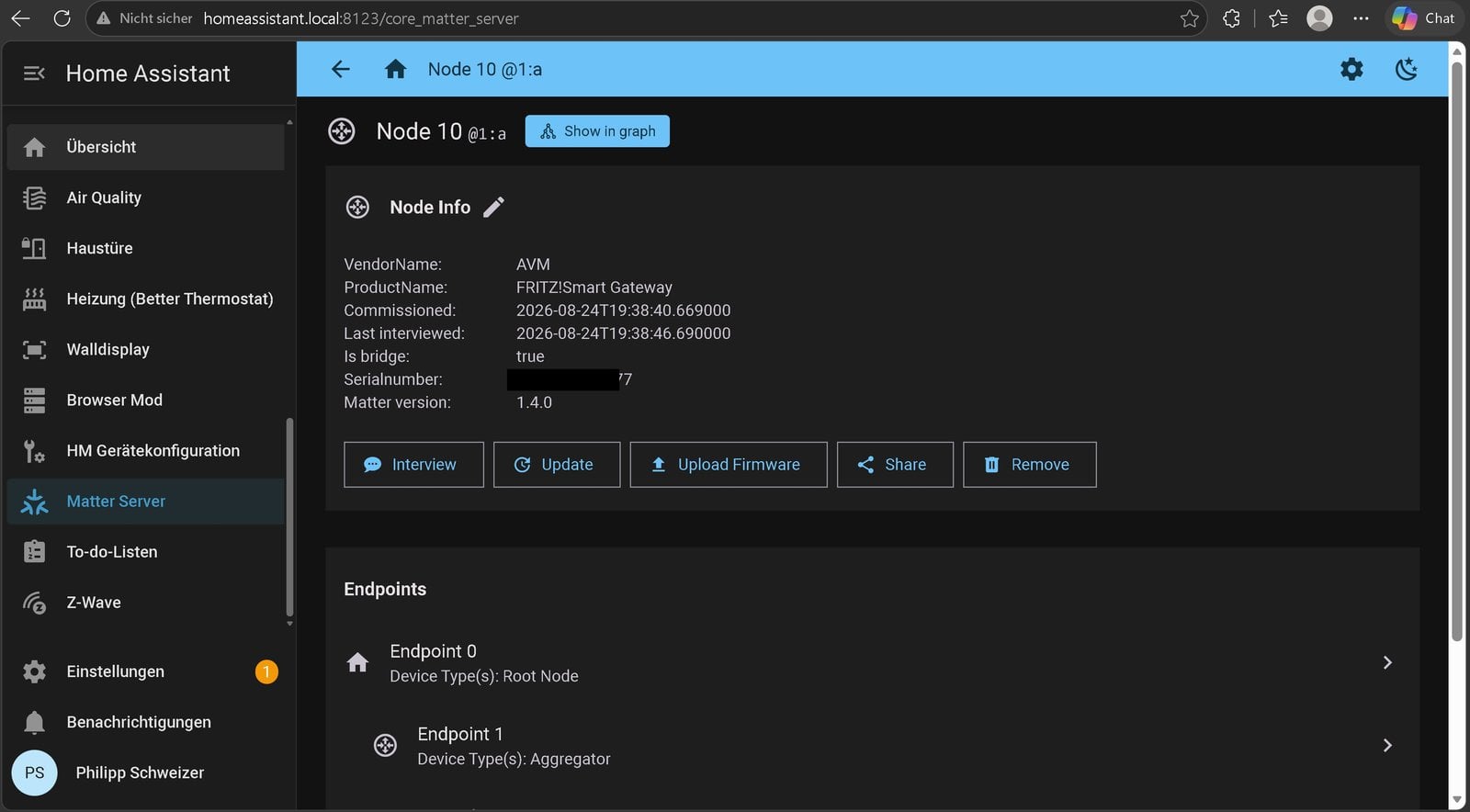Click the Share node button
Image resolution: width=1470 pixels, height=812 pixels.
pos(895,465)
